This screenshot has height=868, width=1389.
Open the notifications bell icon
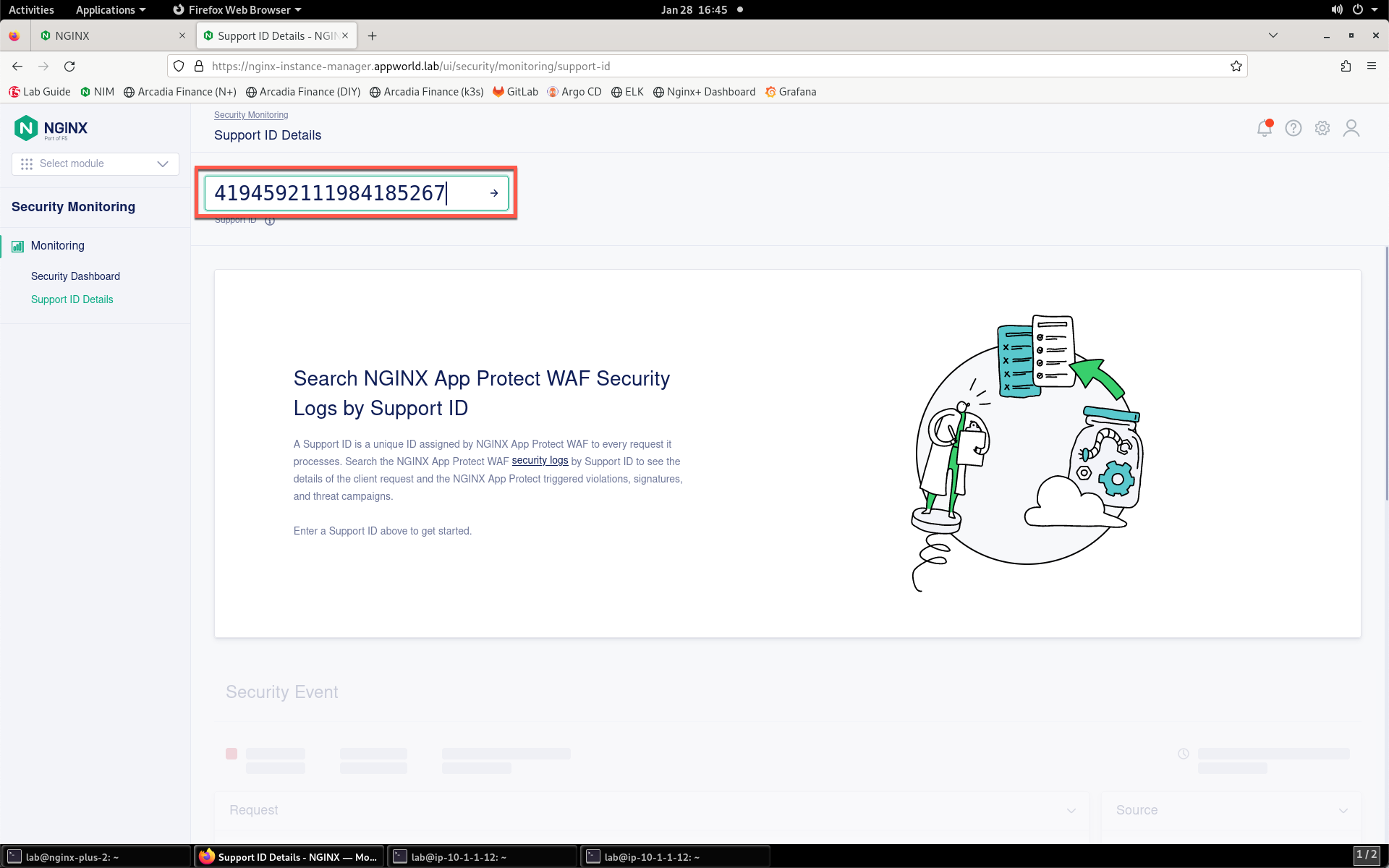(1264, 128)
